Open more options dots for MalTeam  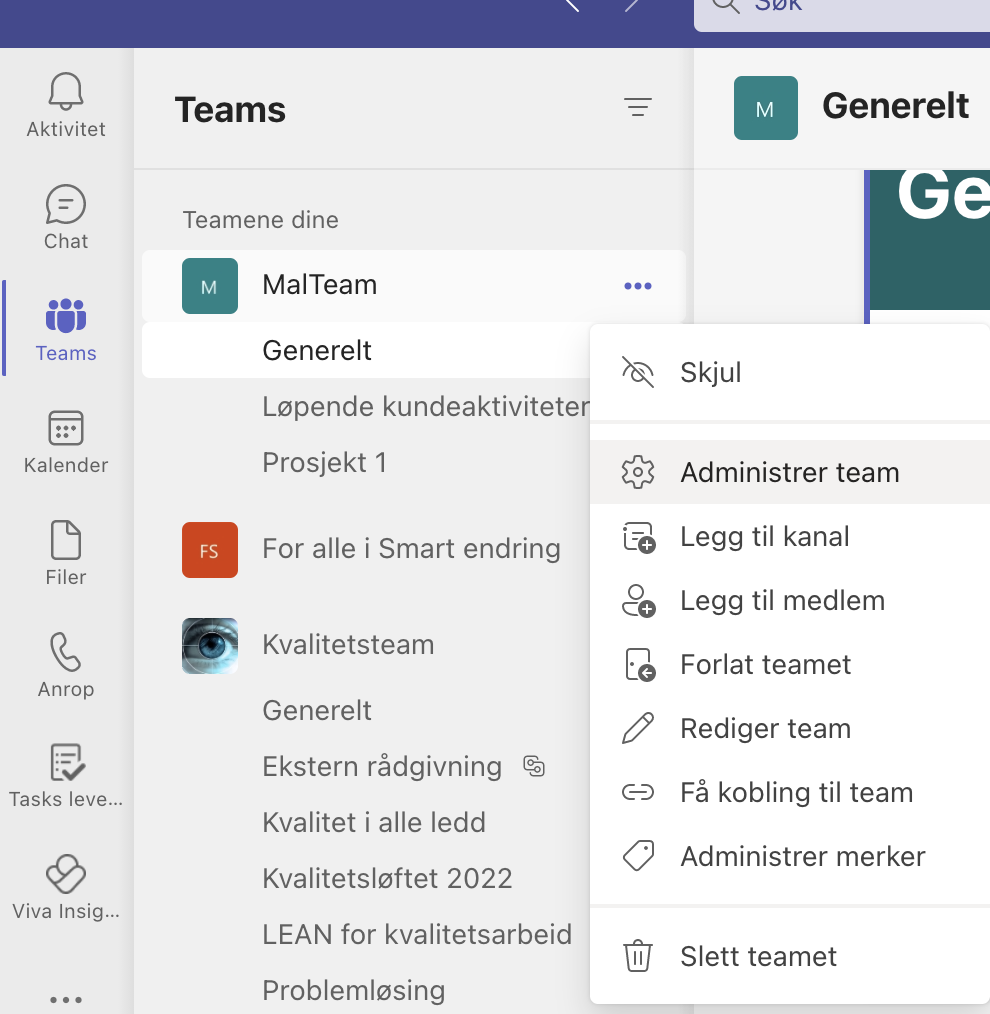point(638,286)
